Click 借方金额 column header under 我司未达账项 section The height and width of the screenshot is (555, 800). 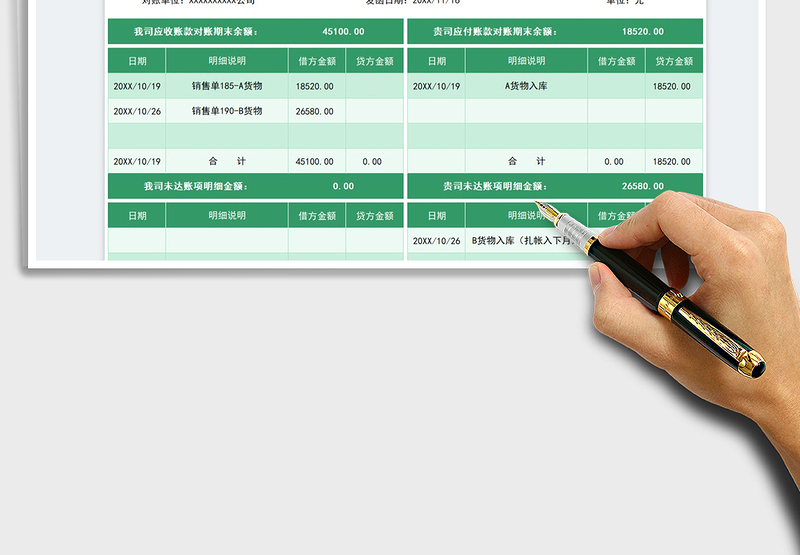point(317,216)
